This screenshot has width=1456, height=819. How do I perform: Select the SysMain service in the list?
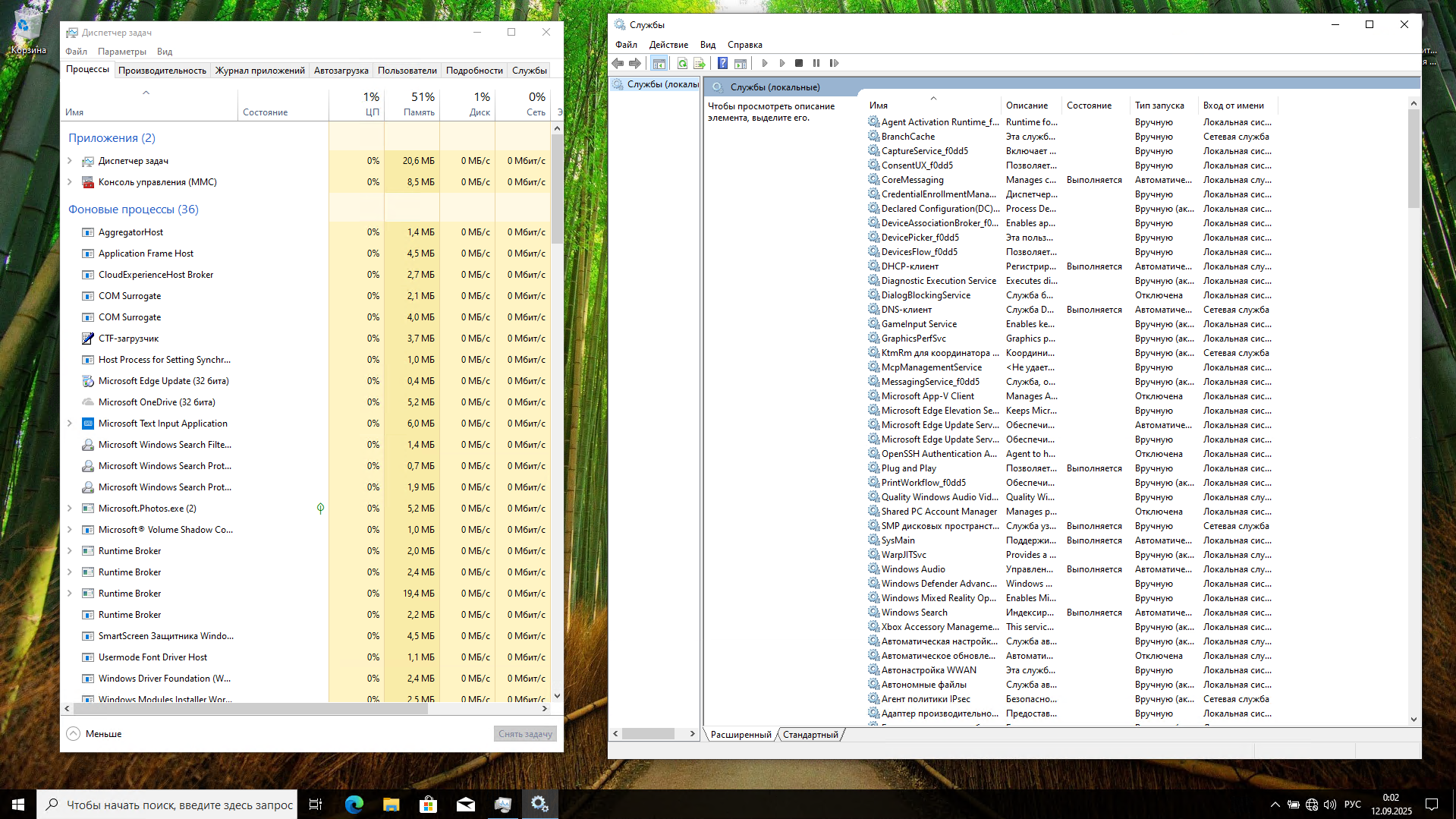click(1071, 540)
